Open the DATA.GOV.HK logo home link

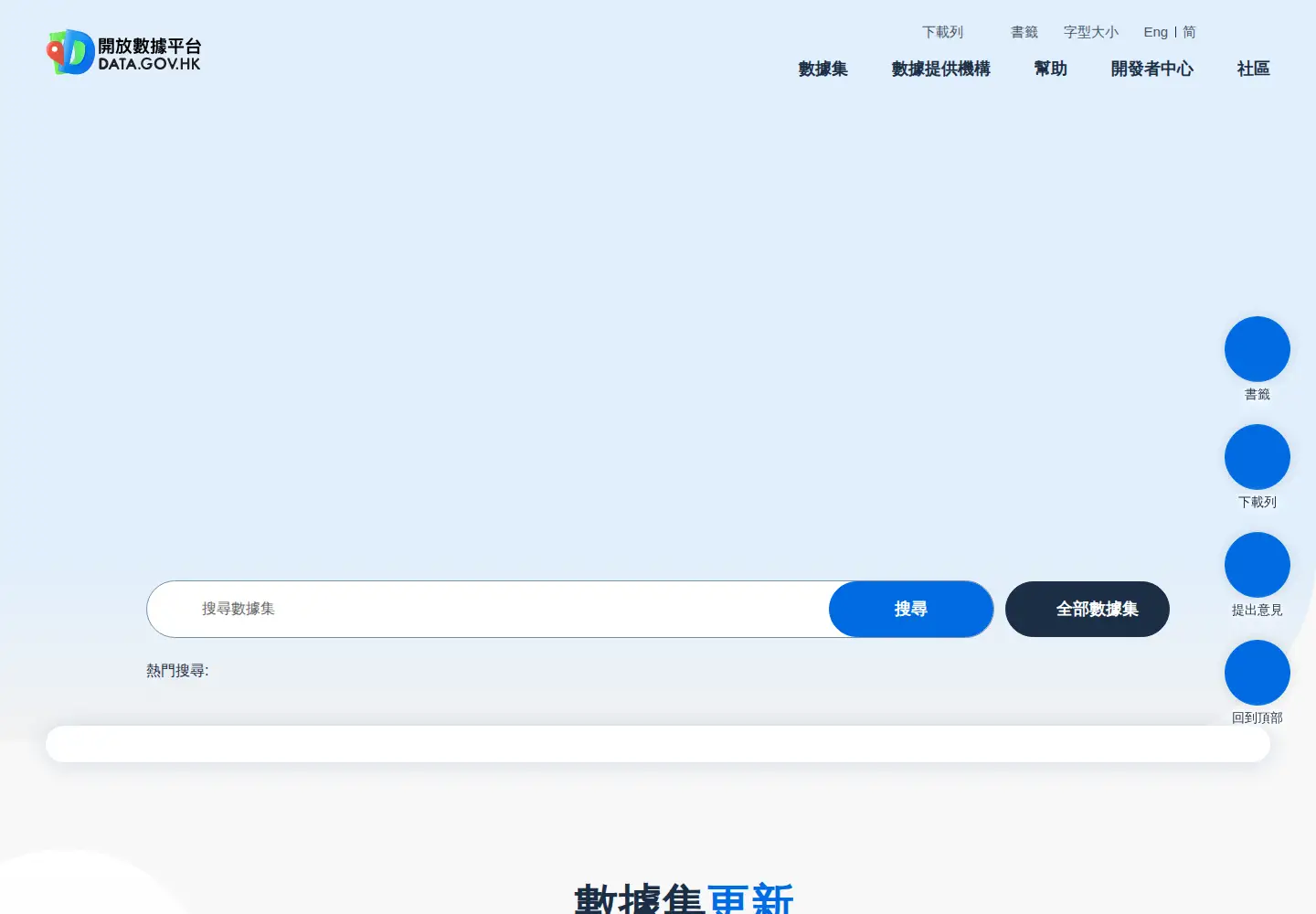click(x=123, y=53)
